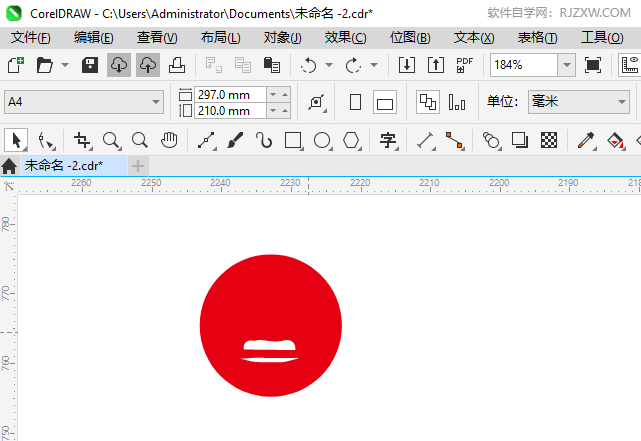The image size is (641, 441).
Task: Increase page width with up arrow
Action: [285, 94]
